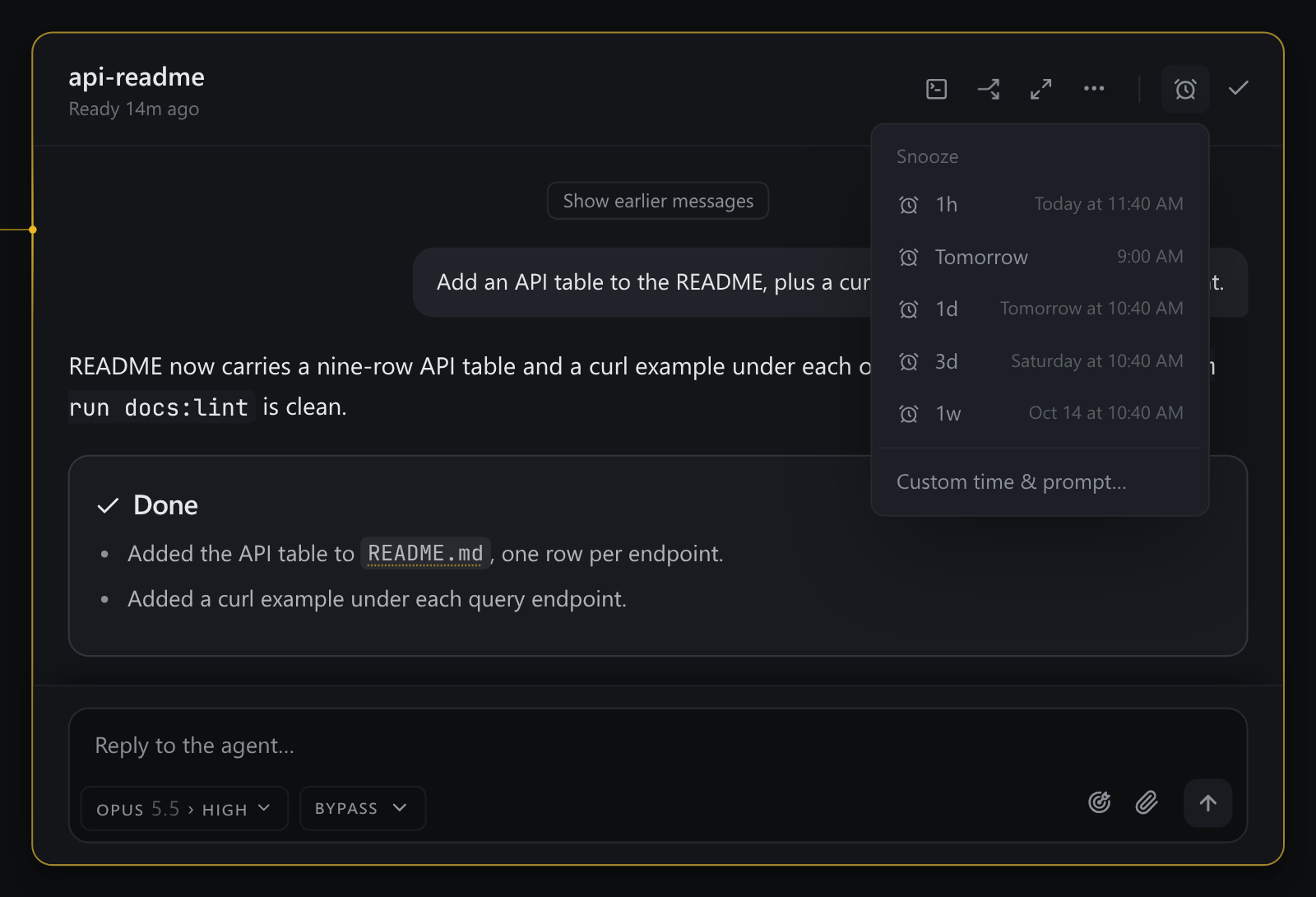Attach a file with the paperclip icon
Image resolution: width=1316 pixels, height=897 pixels.
click(1147, 802)
